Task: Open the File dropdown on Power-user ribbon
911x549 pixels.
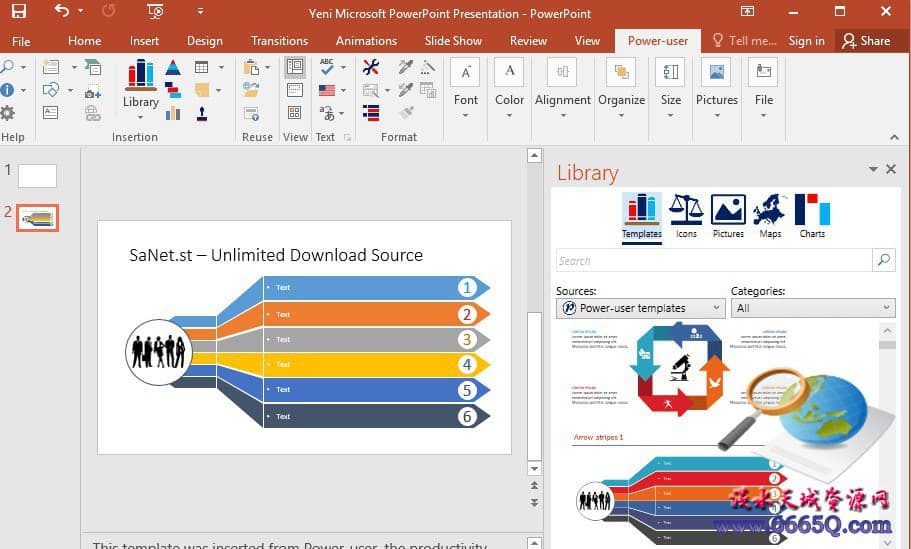Action: pos(763,89)
